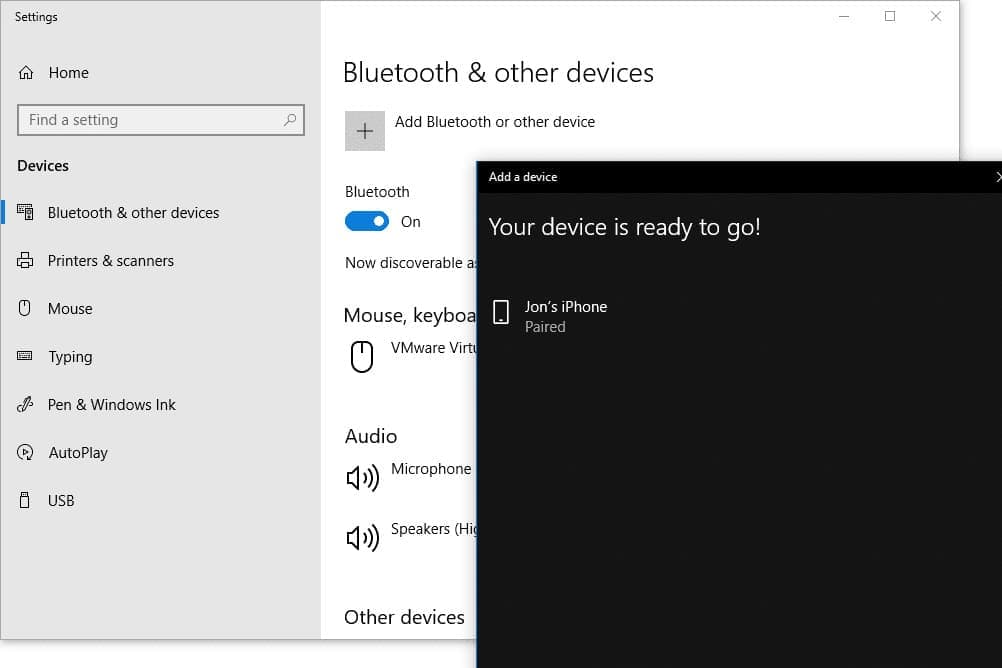Select Bluetooth & other devices sidebar item
1002x668 pixels.
pyautogui.click(x=161, y=212)
